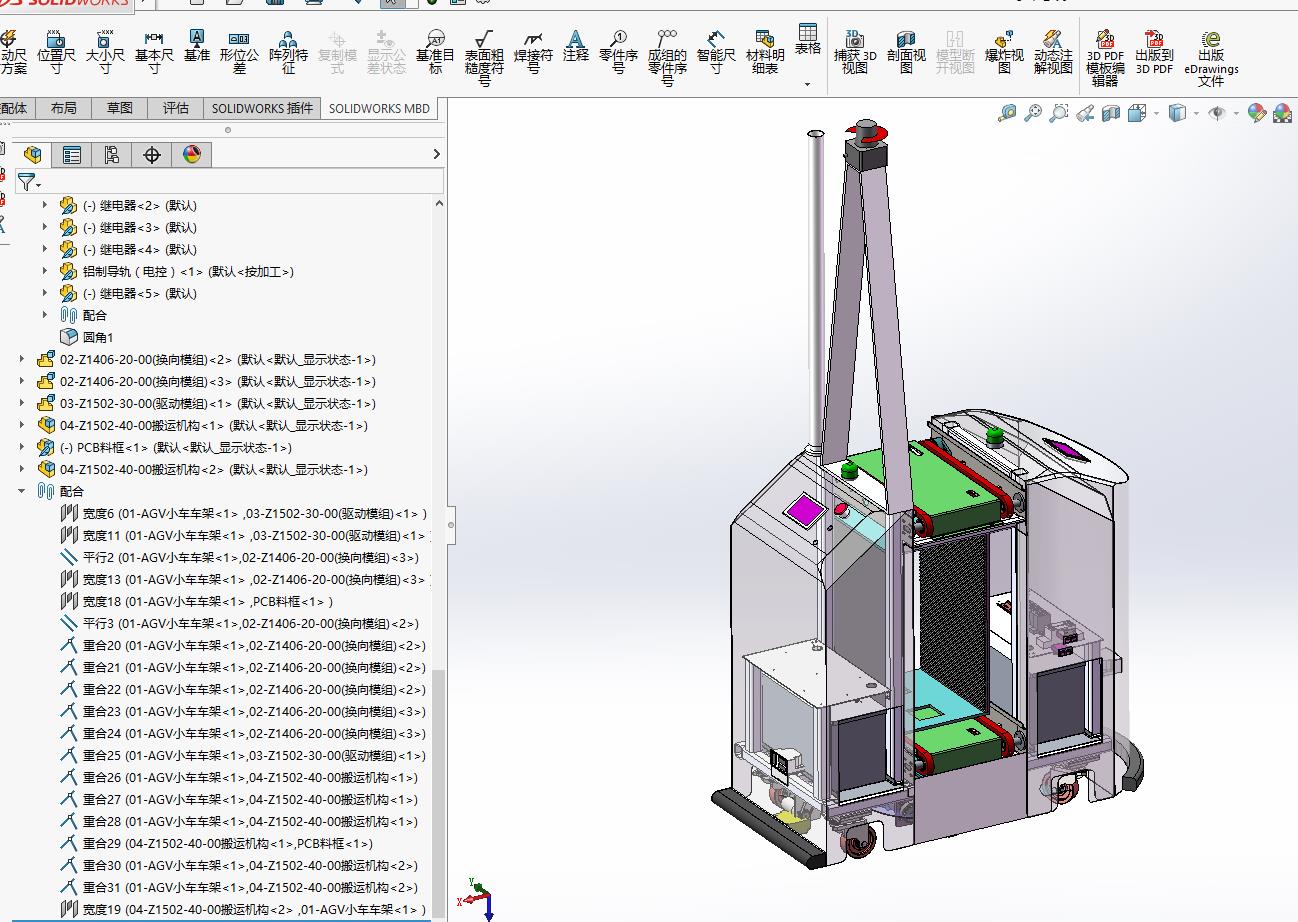Add a 注释 note annotation
This screenshot has height=922, width=1298.
(x=576, y=46)
